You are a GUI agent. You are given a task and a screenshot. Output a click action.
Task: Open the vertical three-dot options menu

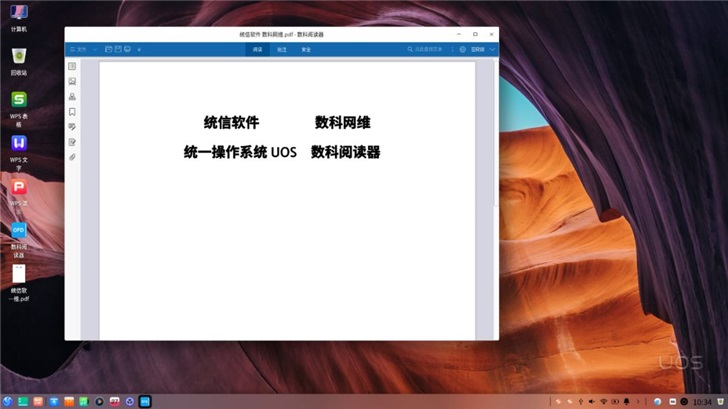point(452,49)
